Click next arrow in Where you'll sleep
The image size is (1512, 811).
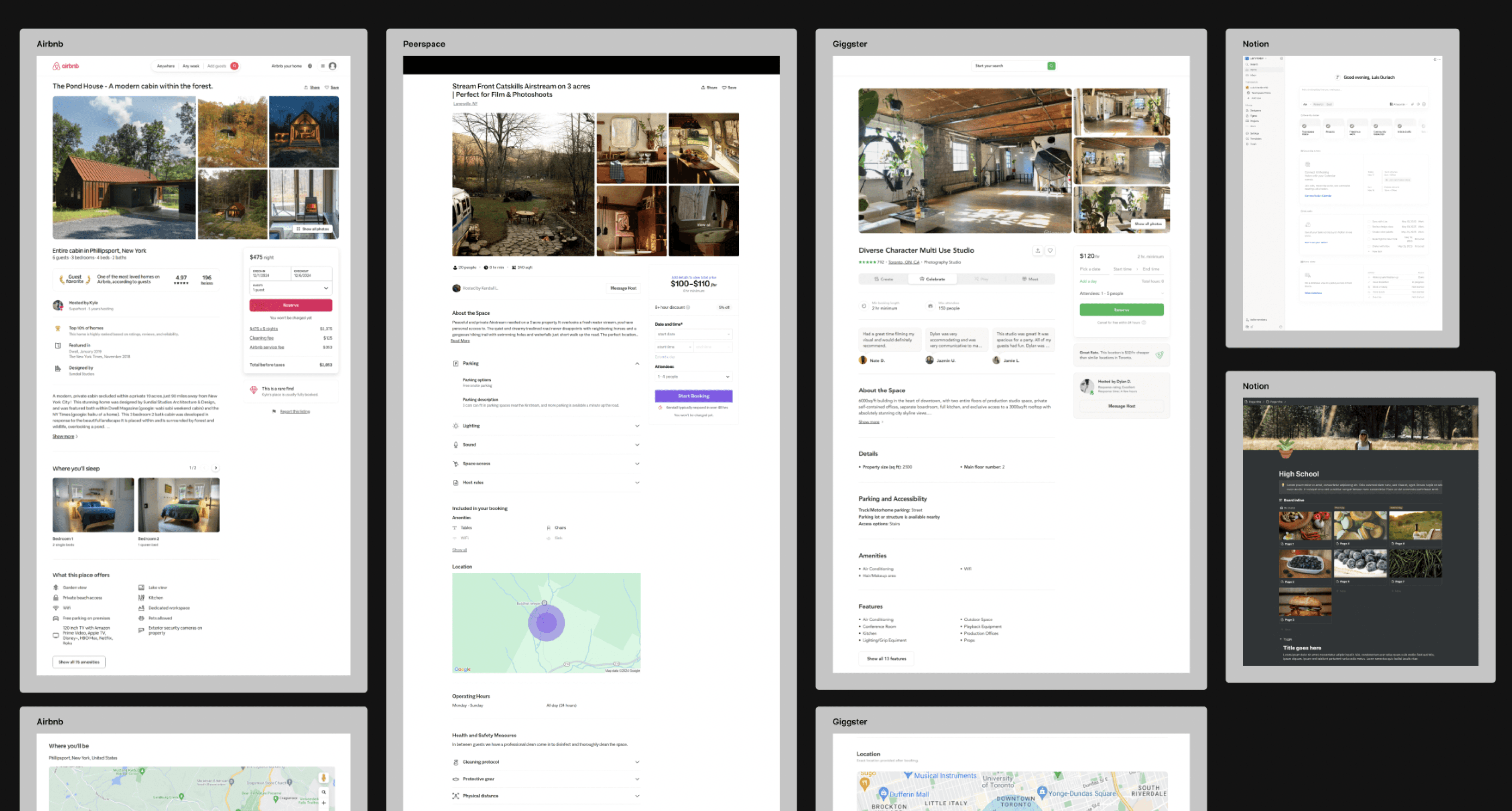(216, 468)
